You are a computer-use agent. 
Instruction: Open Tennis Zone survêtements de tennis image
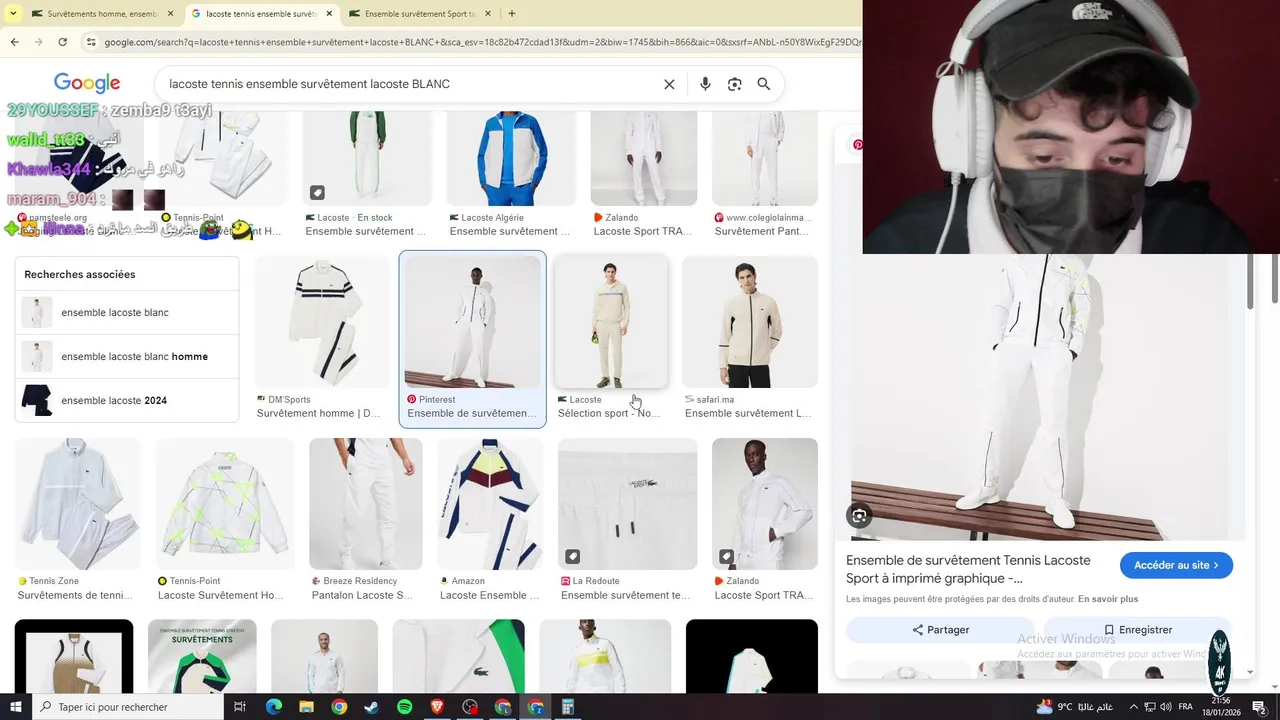click(x=78, y=504)
